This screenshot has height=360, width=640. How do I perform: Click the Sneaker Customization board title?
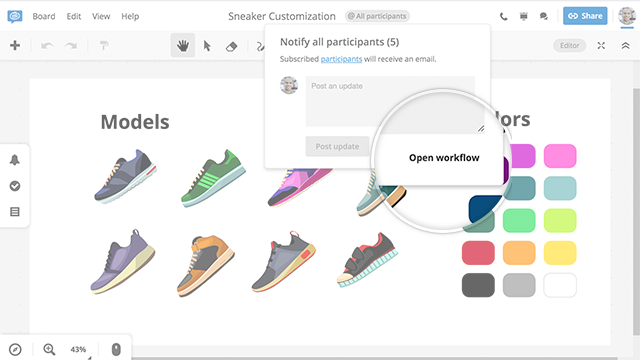coord(282,16)
